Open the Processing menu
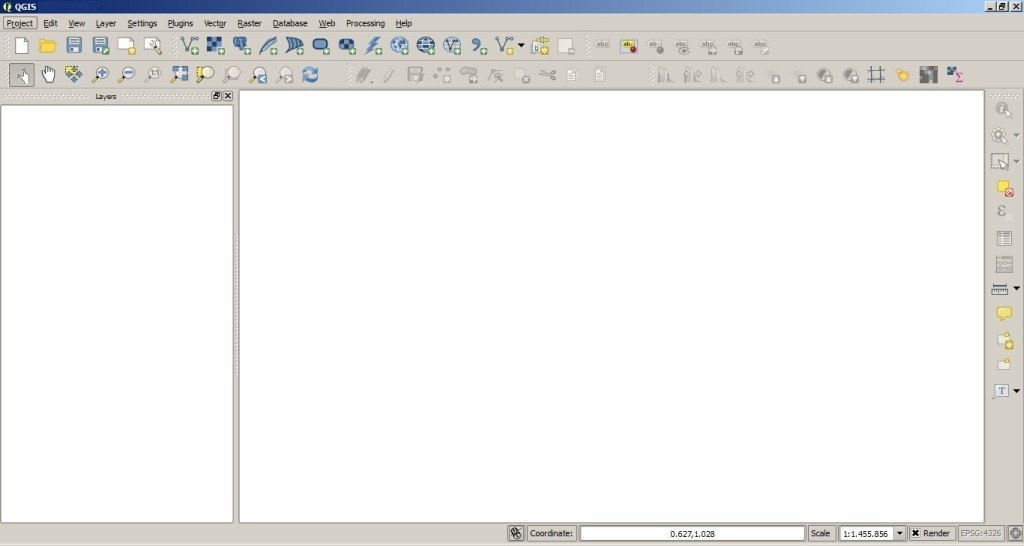This screenshot has width=1024, height=546. coord(365,23)
